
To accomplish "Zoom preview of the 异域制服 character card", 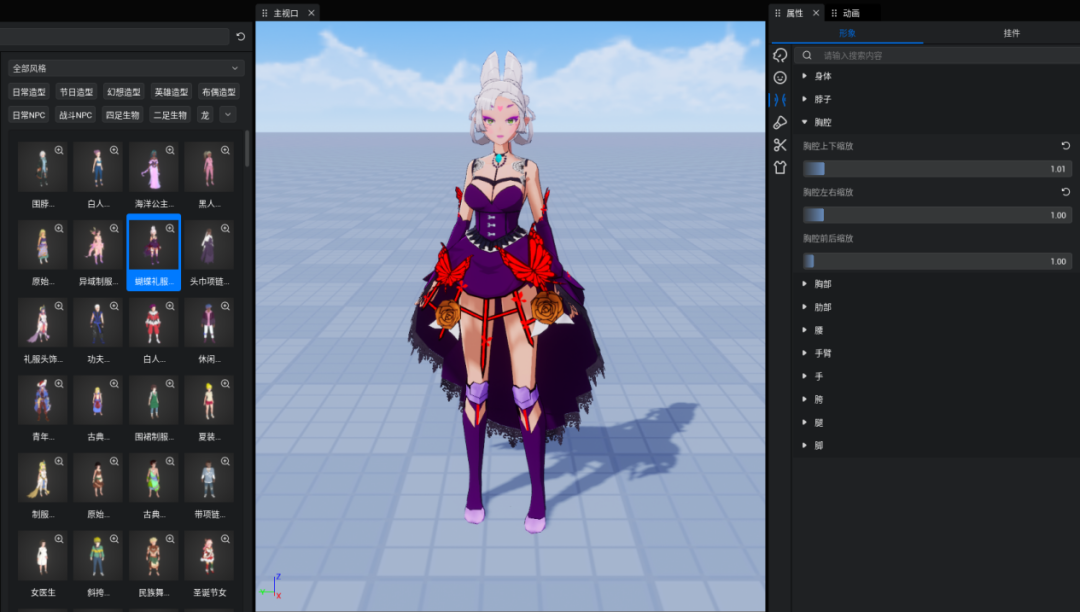I will coord(114,228).
